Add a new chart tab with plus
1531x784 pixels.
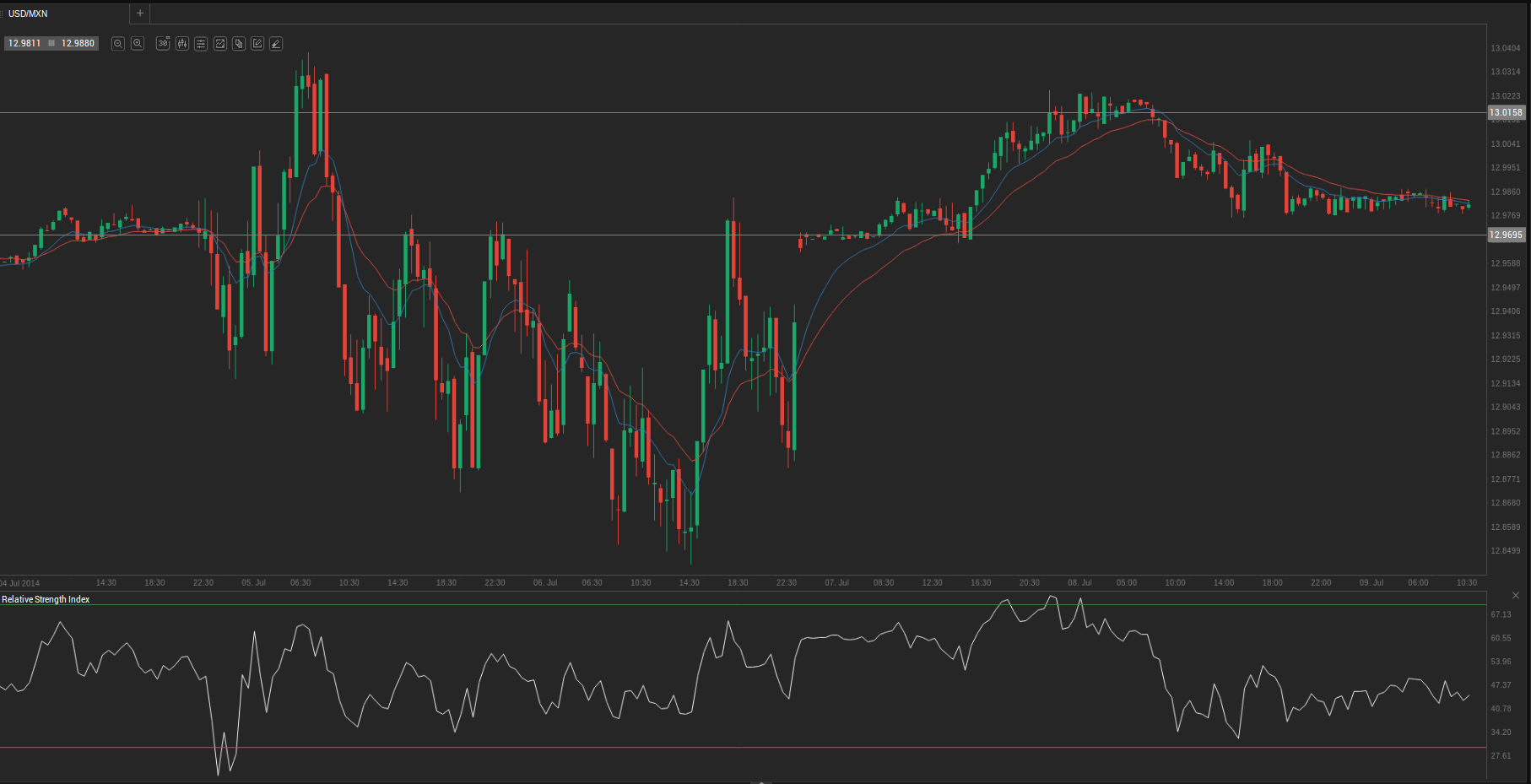140,14
